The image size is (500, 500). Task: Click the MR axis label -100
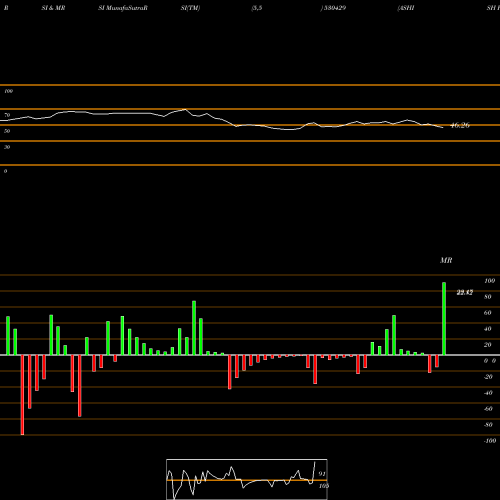pyautogui.click(x=490, y=441)
